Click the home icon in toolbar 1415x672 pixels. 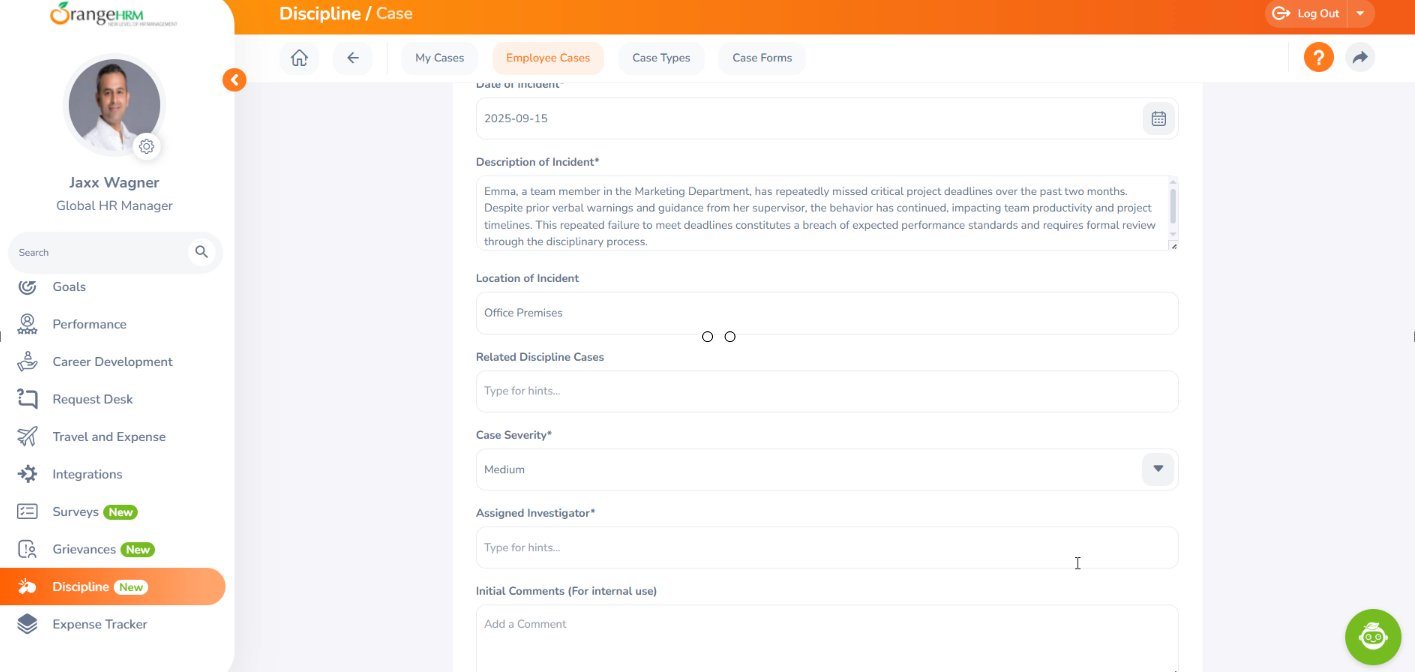click(x=299, y=58)
